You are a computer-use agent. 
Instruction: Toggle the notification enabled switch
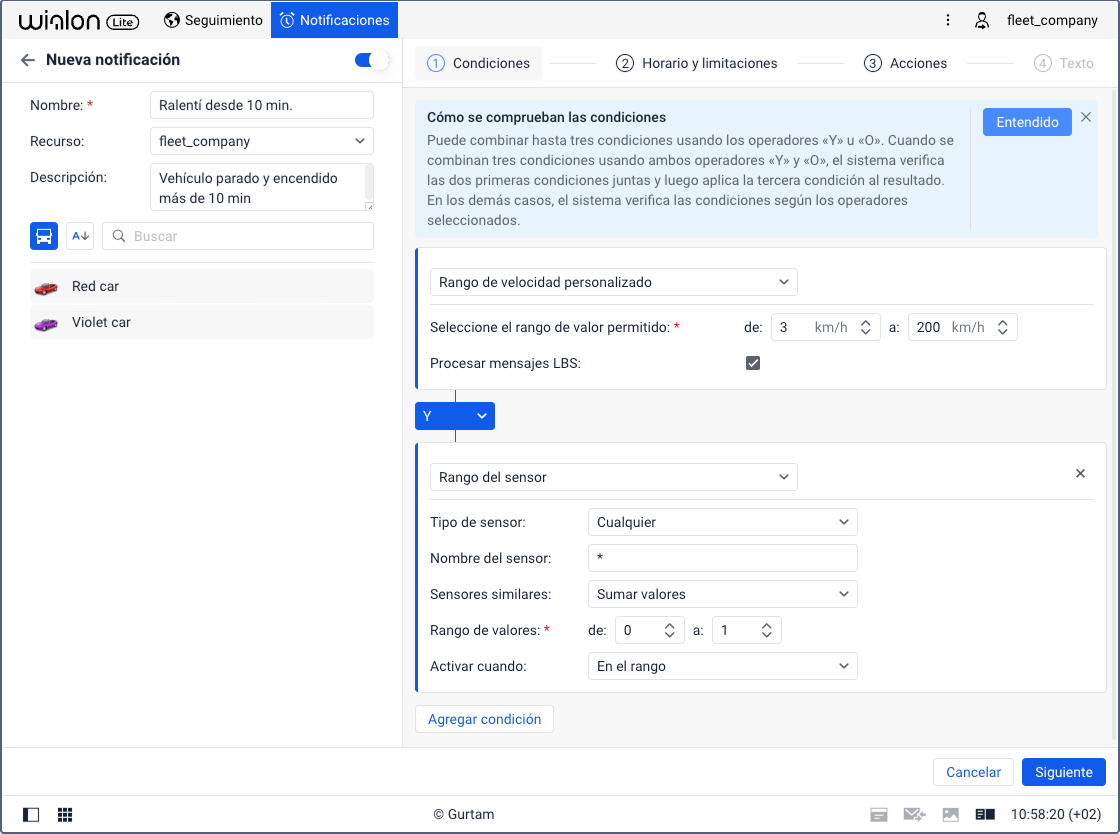[x=371, y=60]
